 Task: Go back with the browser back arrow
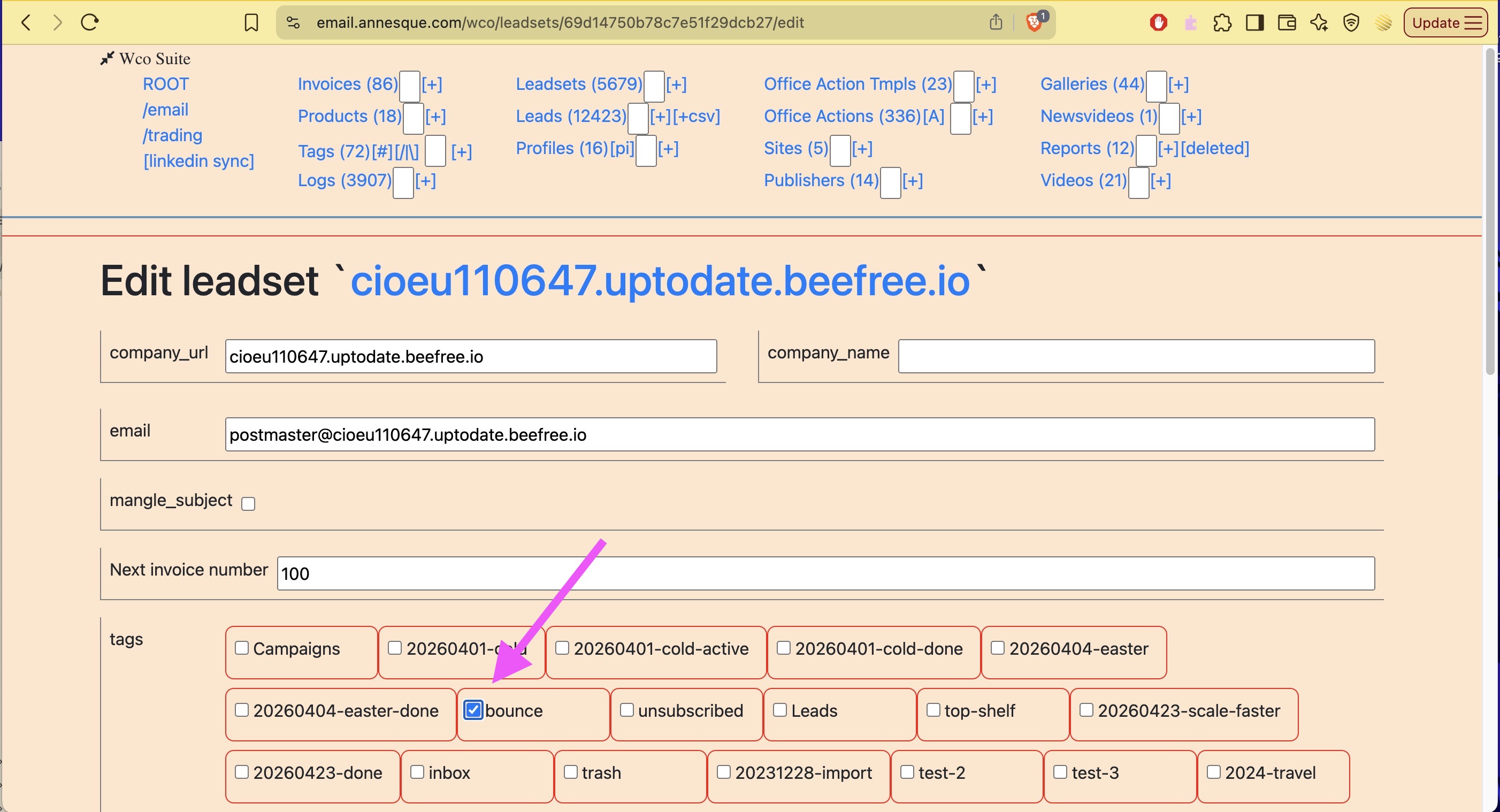pos(26,22)
